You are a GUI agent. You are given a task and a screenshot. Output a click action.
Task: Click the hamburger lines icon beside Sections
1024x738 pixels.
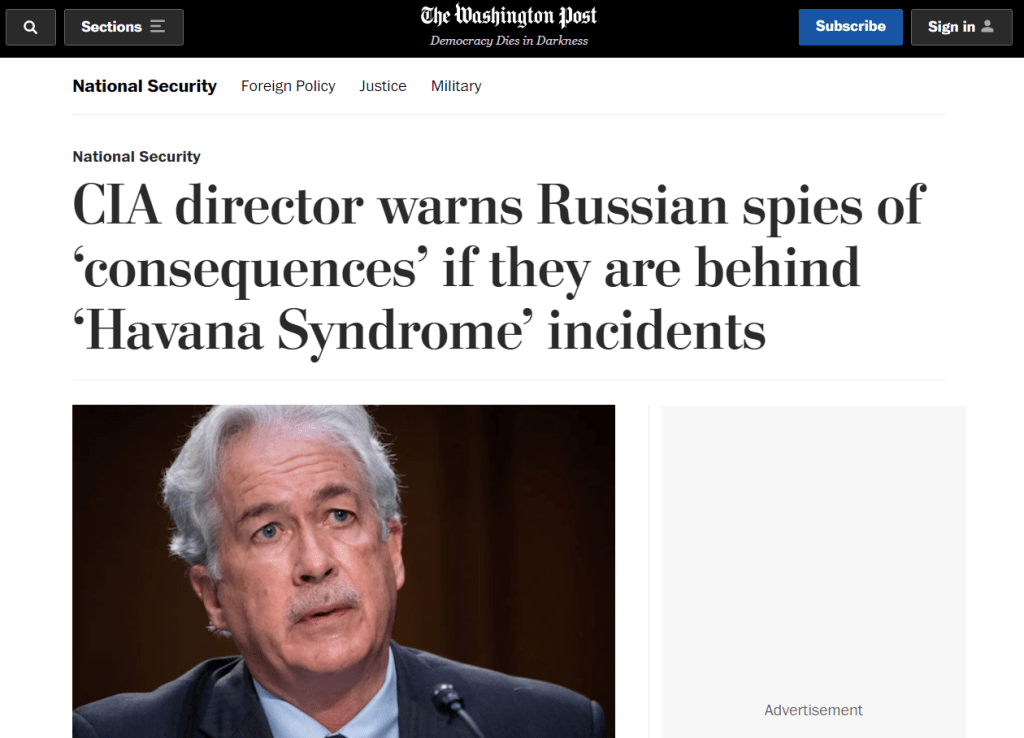[157, 26]
